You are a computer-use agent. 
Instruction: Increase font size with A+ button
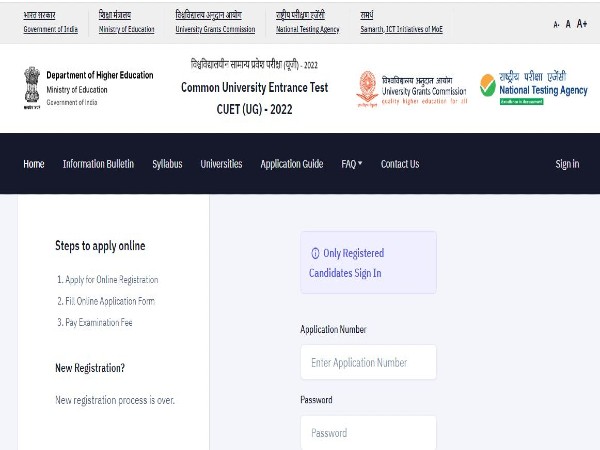(582, 24)
